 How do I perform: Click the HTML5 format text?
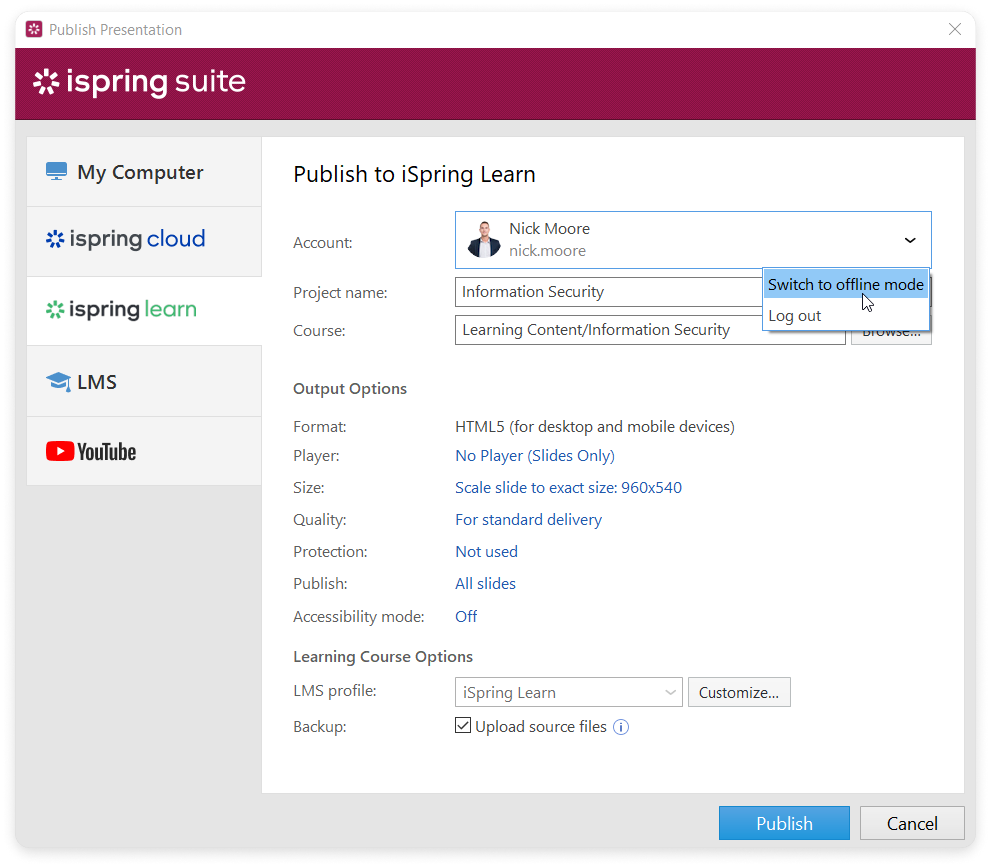[x=595, y=427]
